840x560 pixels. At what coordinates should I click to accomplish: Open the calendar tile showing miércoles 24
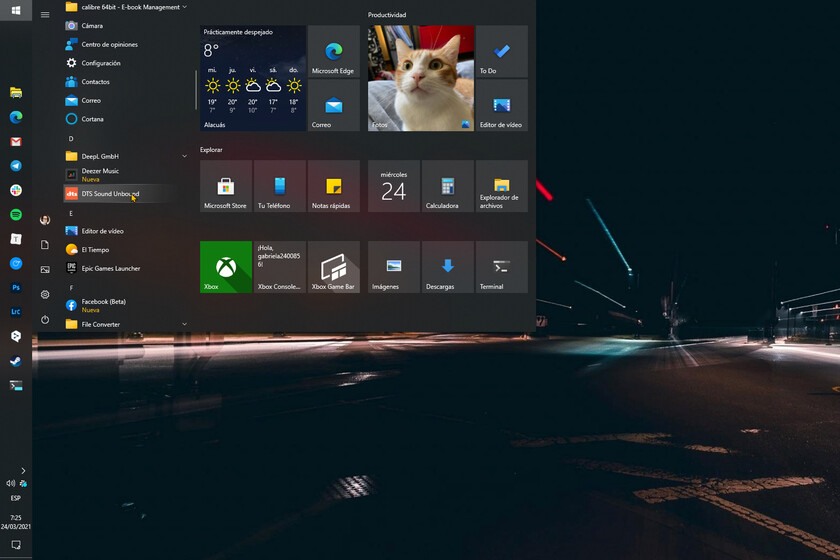[x=394, y=186]
